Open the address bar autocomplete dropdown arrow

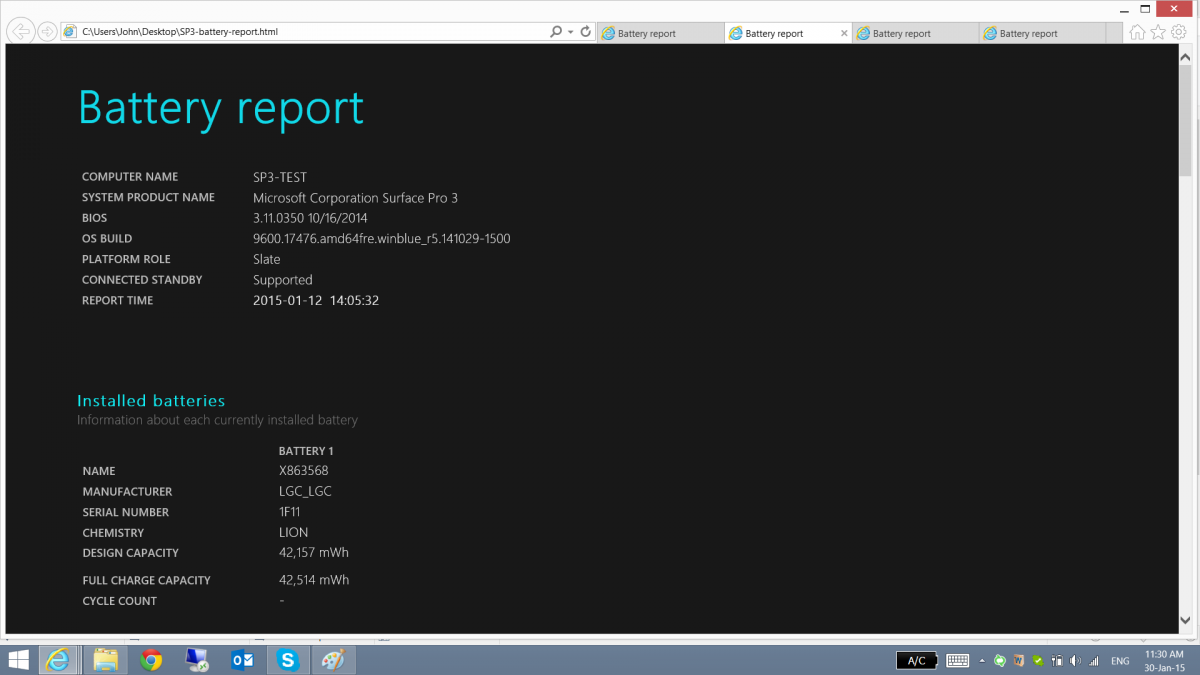tap(570, 32)
